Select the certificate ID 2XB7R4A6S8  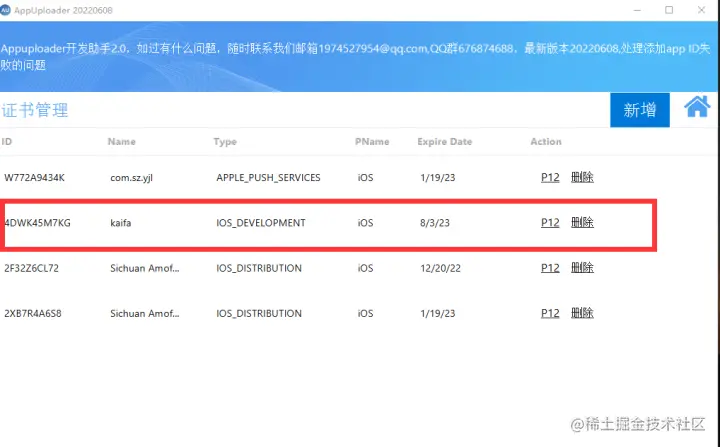pos(33,313)
